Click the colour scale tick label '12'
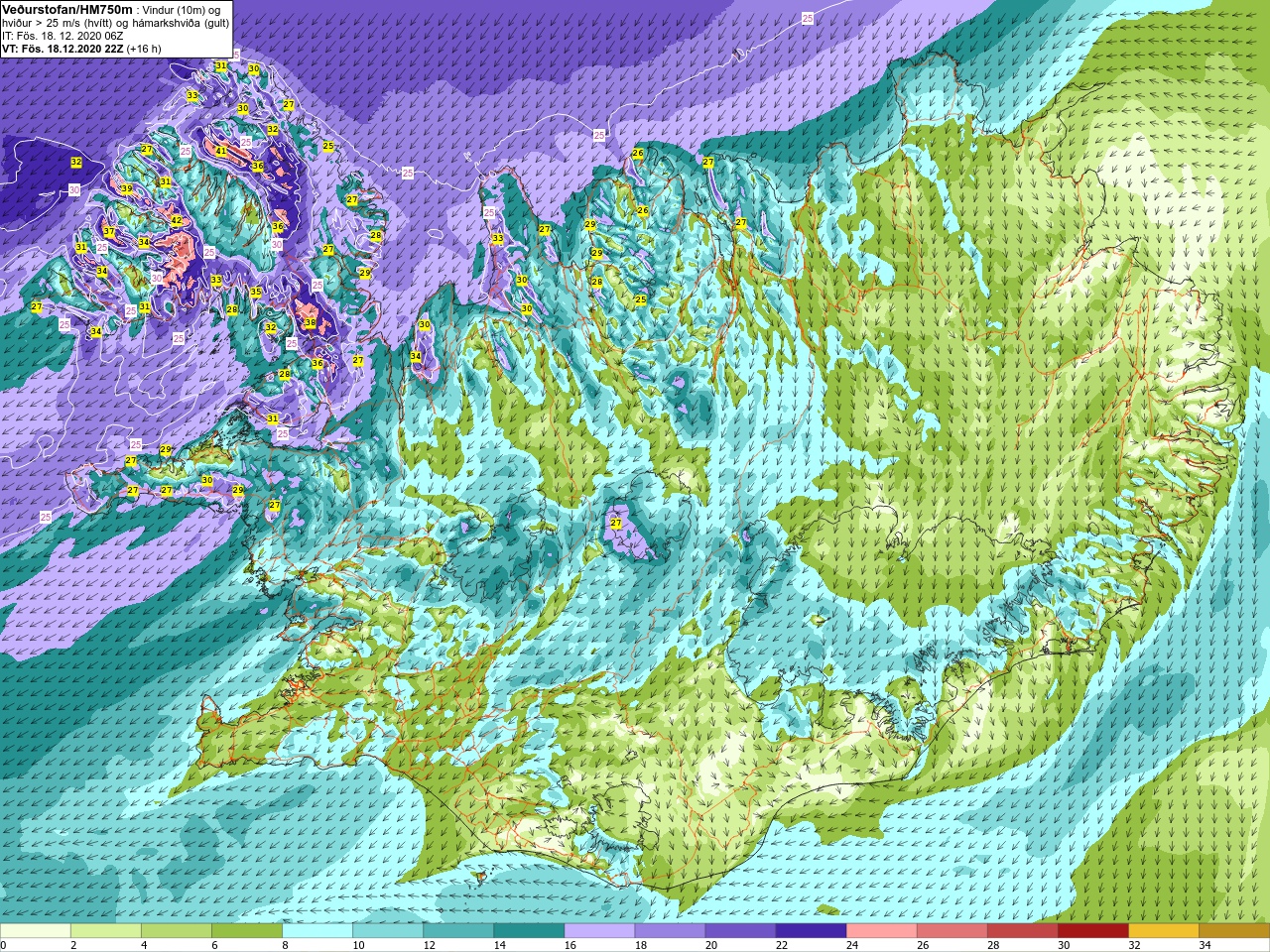1270x952 pixels. click(x=428, y=945)
